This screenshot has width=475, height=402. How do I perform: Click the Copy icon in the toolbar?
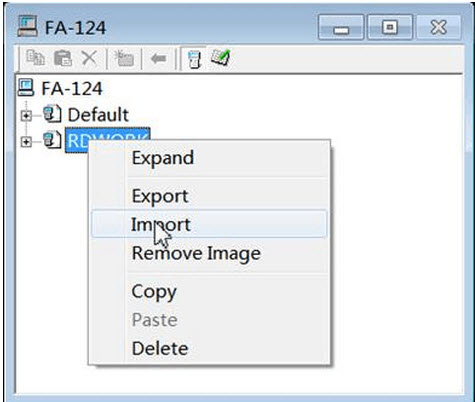coord(35,58)
